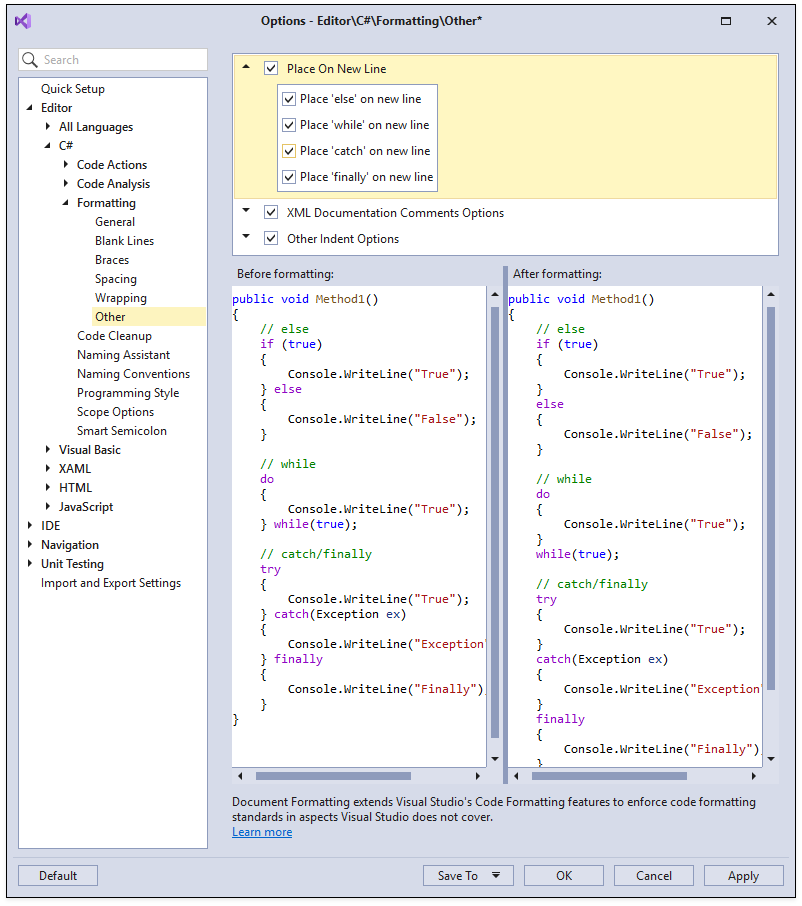Click the Visual Studio logo icon
This screenshot has width=802, height=906.
pyautogui.click(x=23, y=21)
